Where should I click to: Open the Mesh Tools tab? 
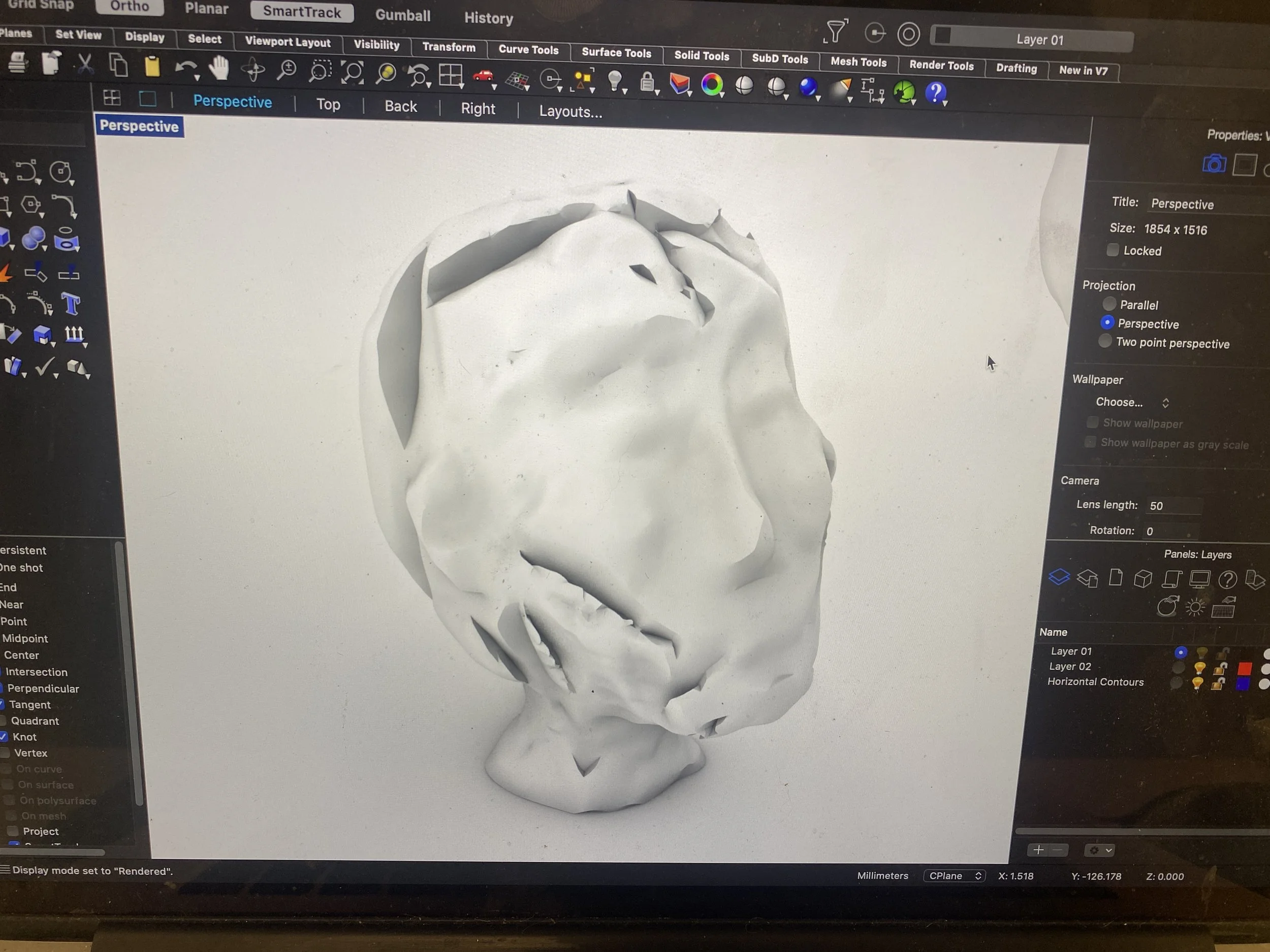pos(858,62)
